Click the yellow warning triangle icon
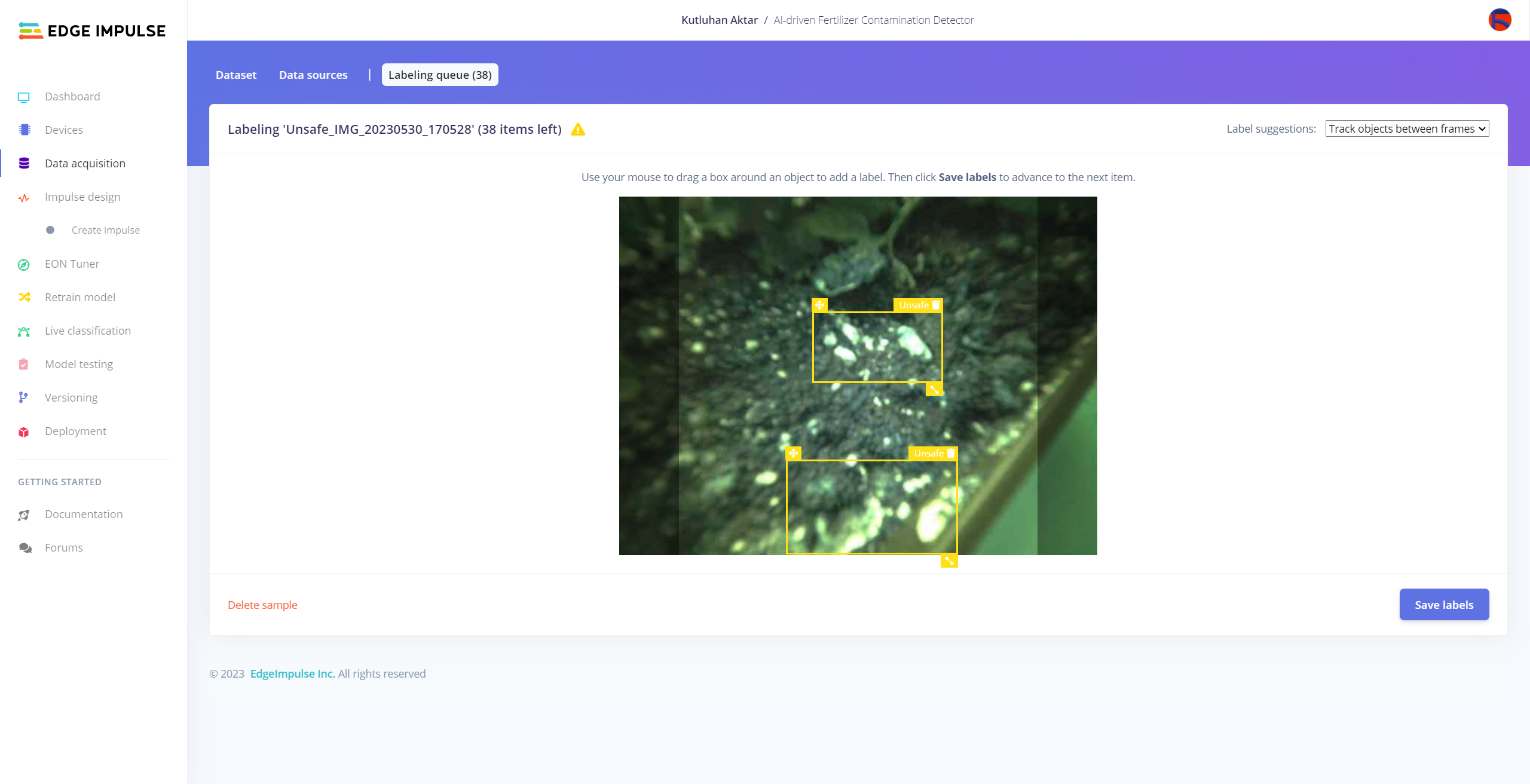This screenshot has width=1530, height=784. click(x=578, y=130)
